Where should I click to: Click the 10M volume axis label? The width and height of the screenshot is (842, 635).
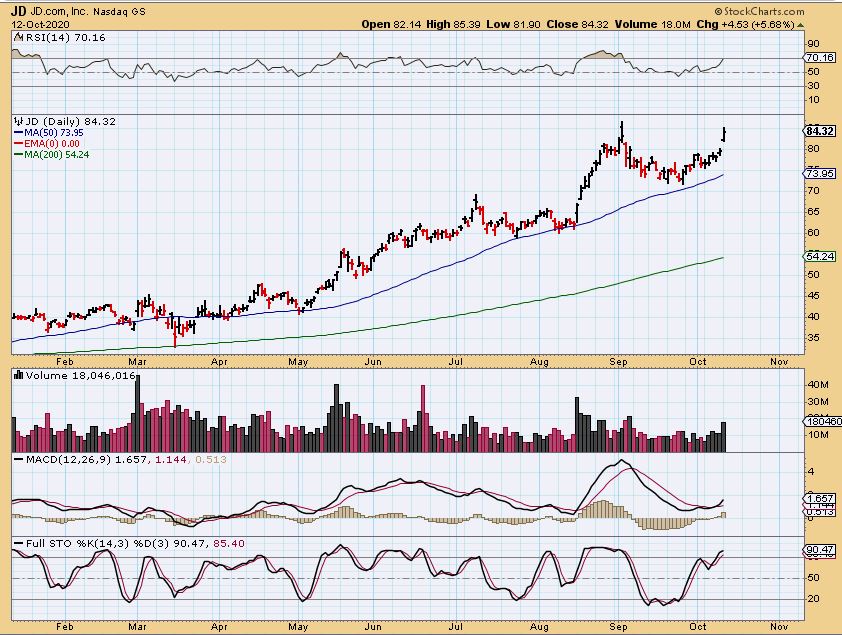pos(817,435)
